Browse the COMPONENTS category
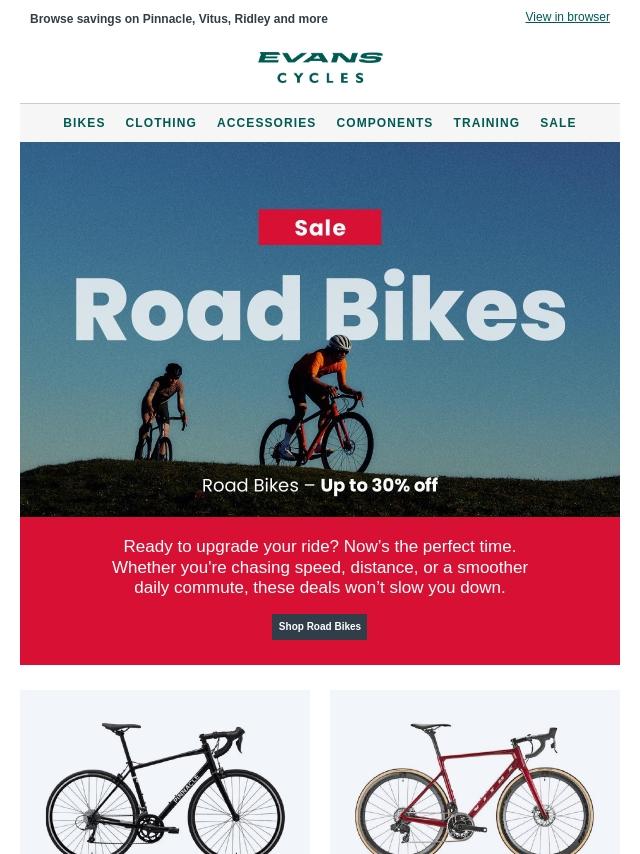640x854 pixels. pyautogui.click(x=385, y=123)
